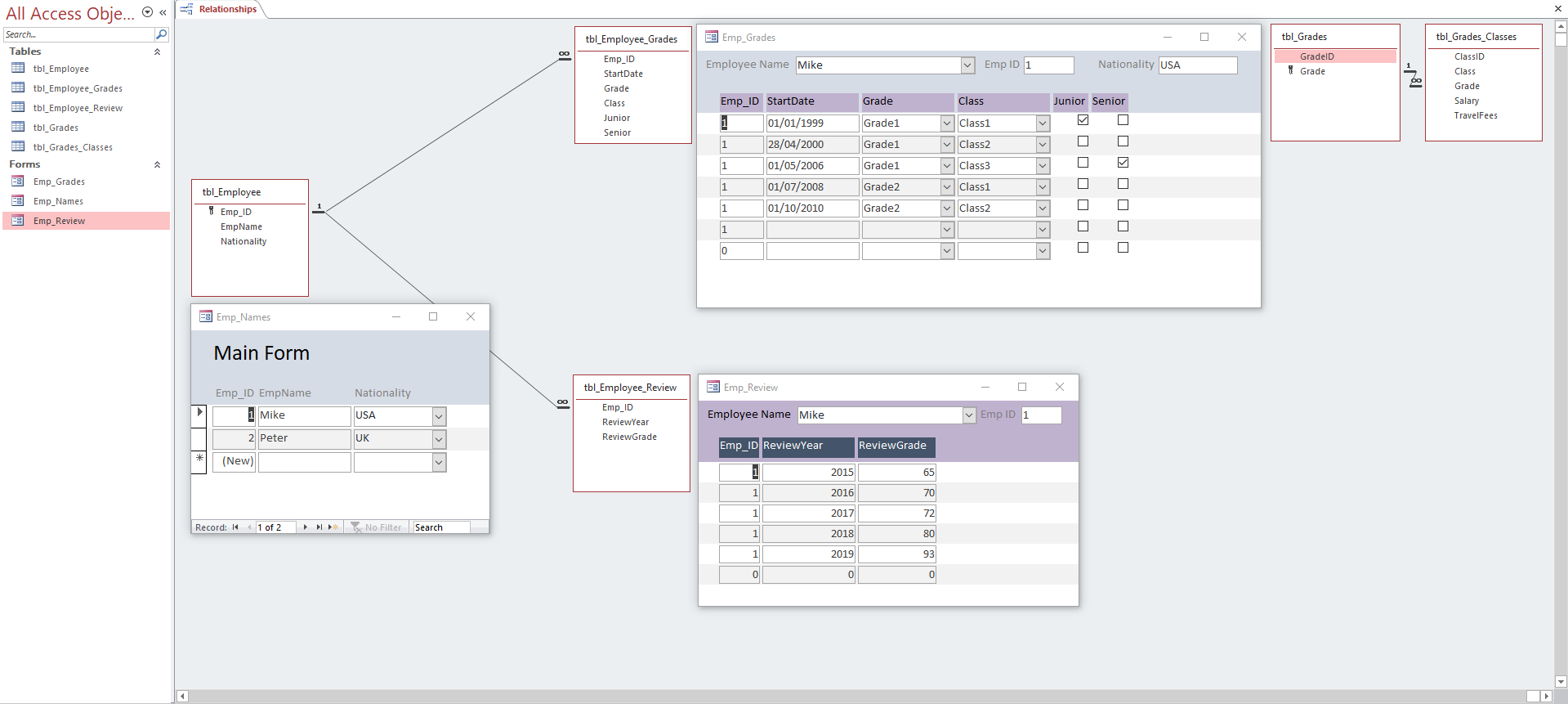
Task: Select the Salary field in tbl_Grades_Classes
Action: [1467, 101]
